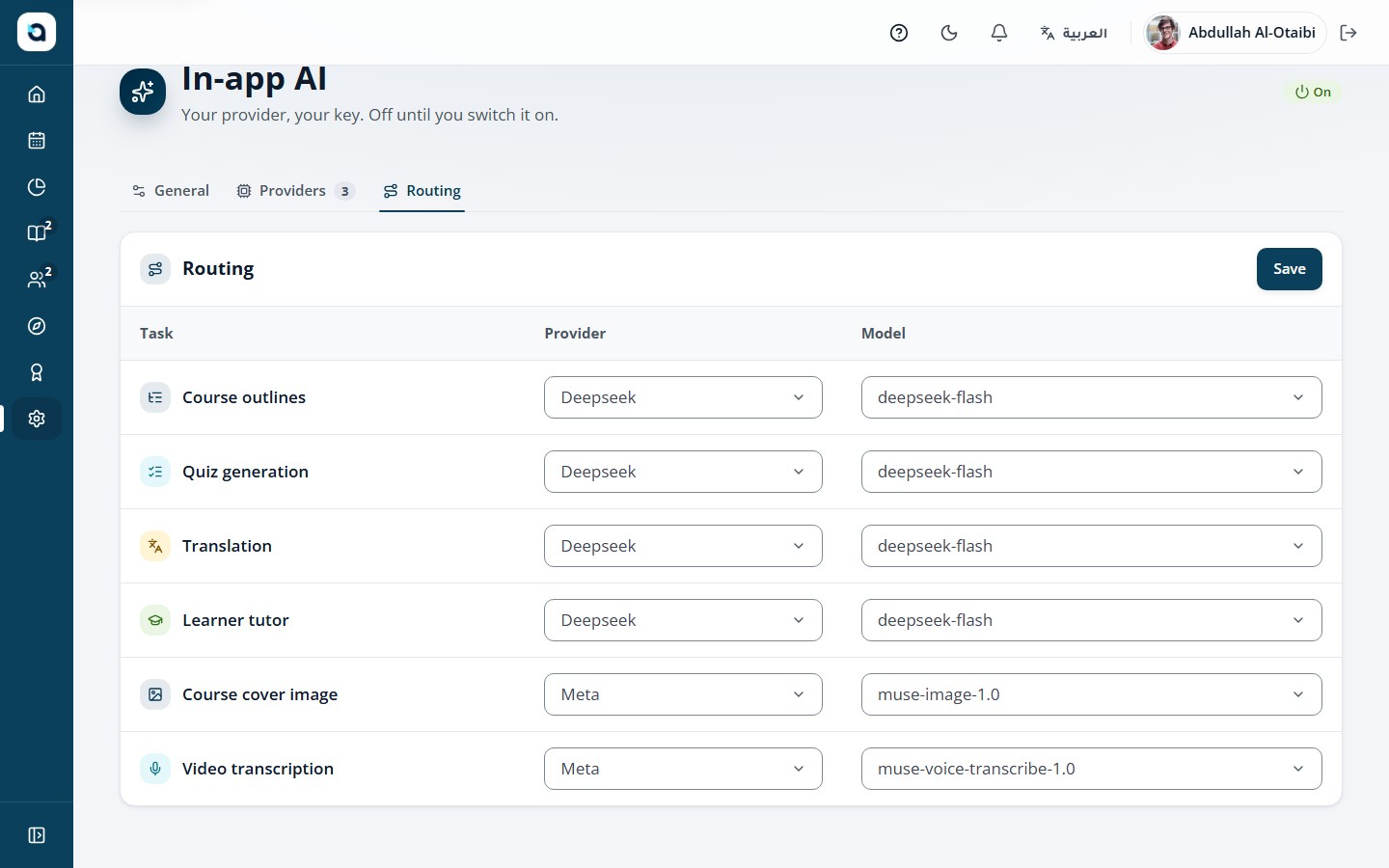
Task: Open the book courses icon in sidebar
Action: point(37,233)
